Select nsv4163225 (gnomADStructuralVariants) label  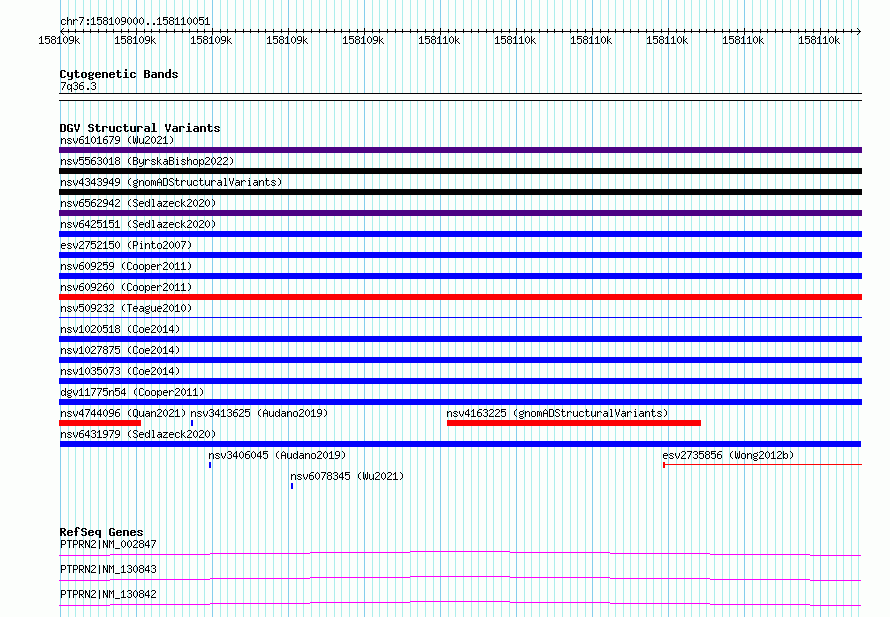point(557,413)
